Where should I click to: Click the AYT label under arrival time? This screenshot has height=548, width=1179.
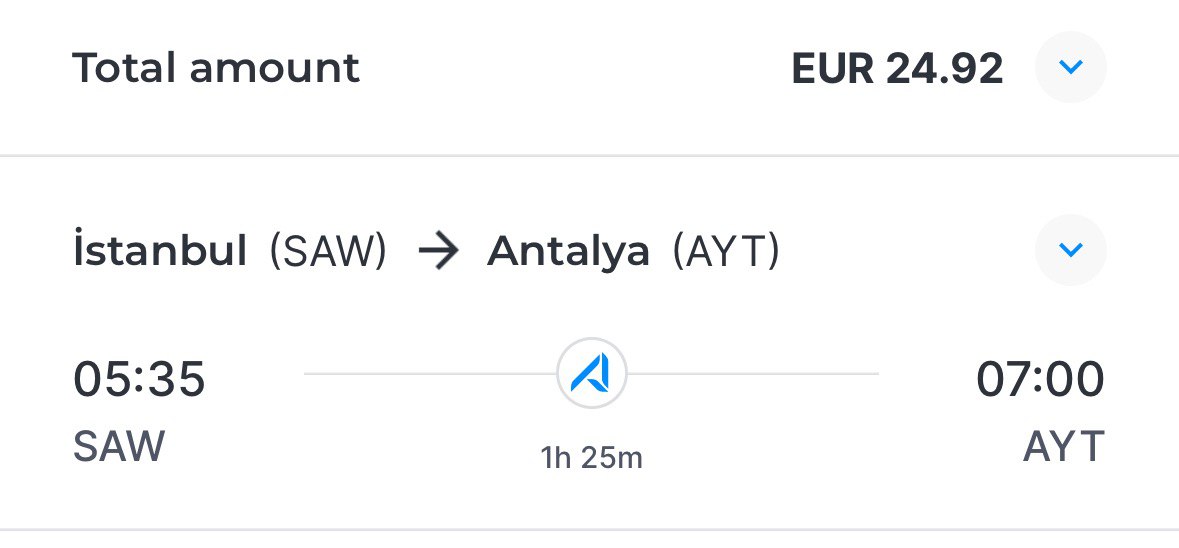point(1064,447)
